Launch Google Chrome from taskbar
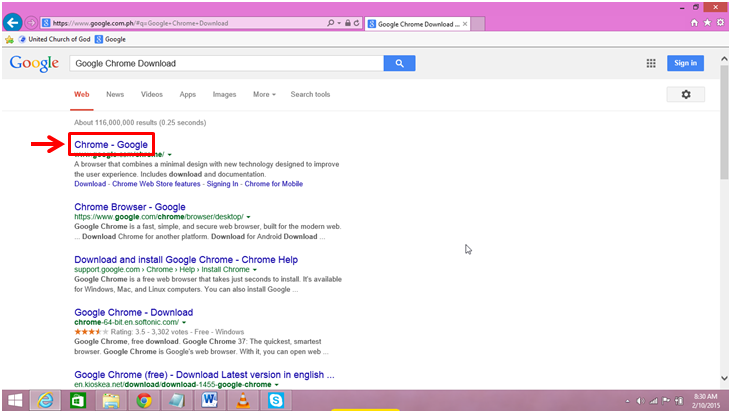This screenshot has height=412, width=730. [144, 400]
